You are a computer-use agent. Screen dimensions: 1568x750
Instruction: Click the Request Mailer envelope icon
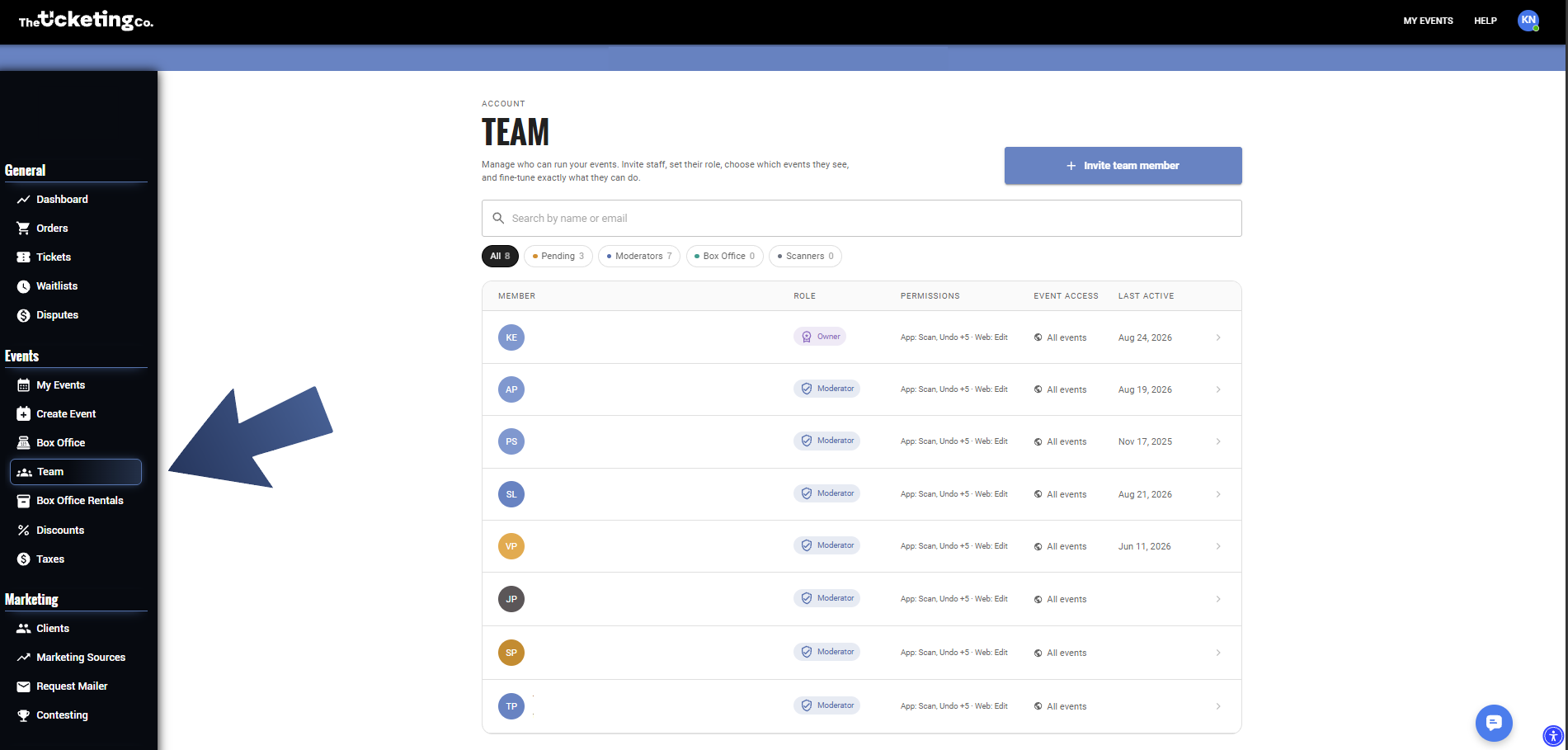click(23, 686)
